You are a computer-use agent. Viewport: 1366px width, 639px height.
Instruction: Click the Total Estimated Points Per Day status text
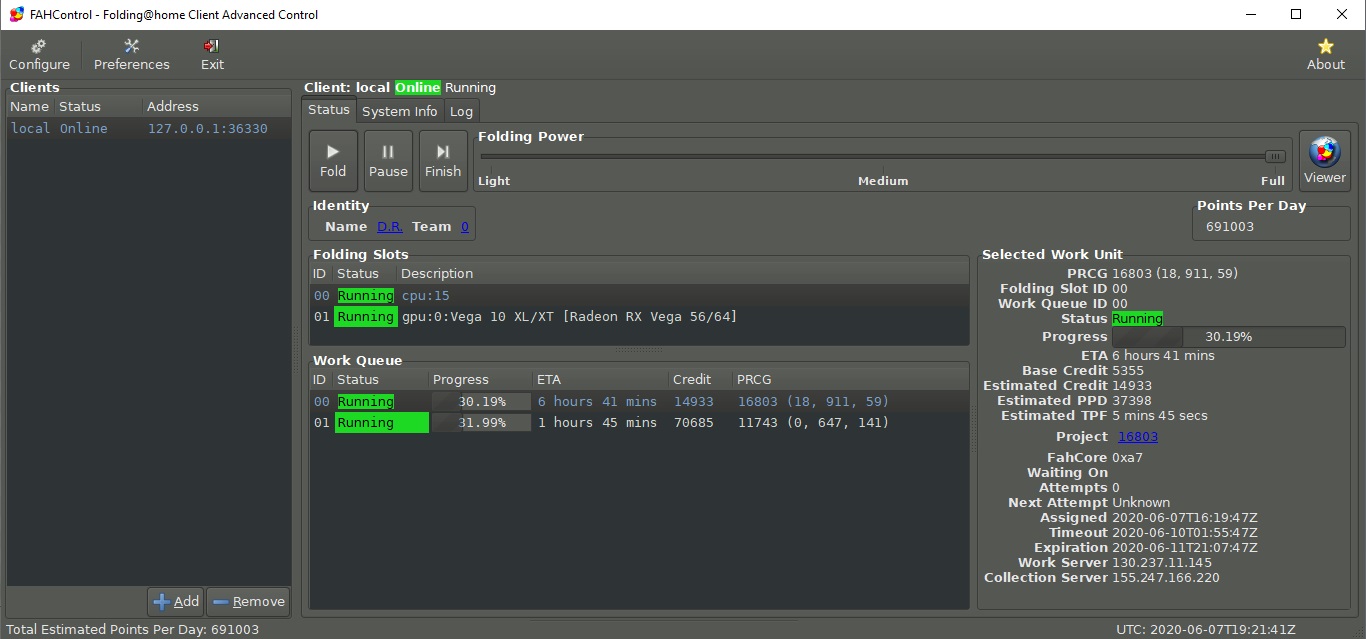point(133,630)
